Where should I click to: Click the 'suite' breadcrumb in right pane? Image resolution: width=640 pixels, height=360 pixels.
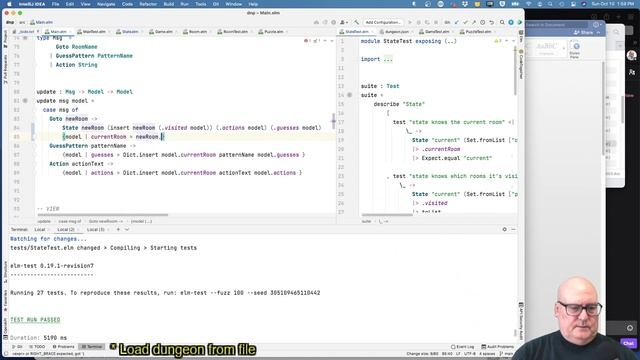click(366, 221)
